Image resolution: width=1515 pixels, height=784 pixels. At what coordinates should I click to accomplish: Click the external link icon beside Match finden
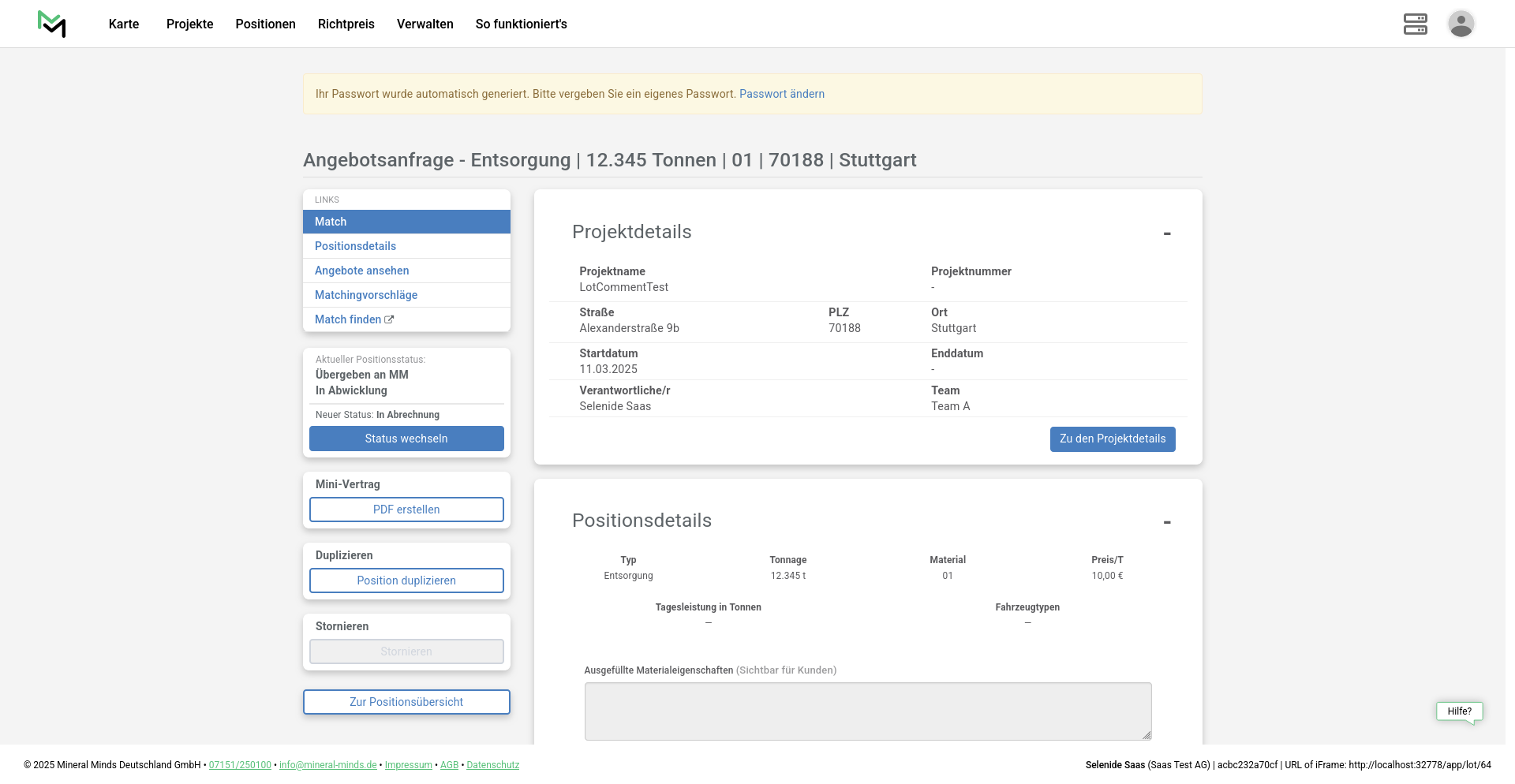389,319
